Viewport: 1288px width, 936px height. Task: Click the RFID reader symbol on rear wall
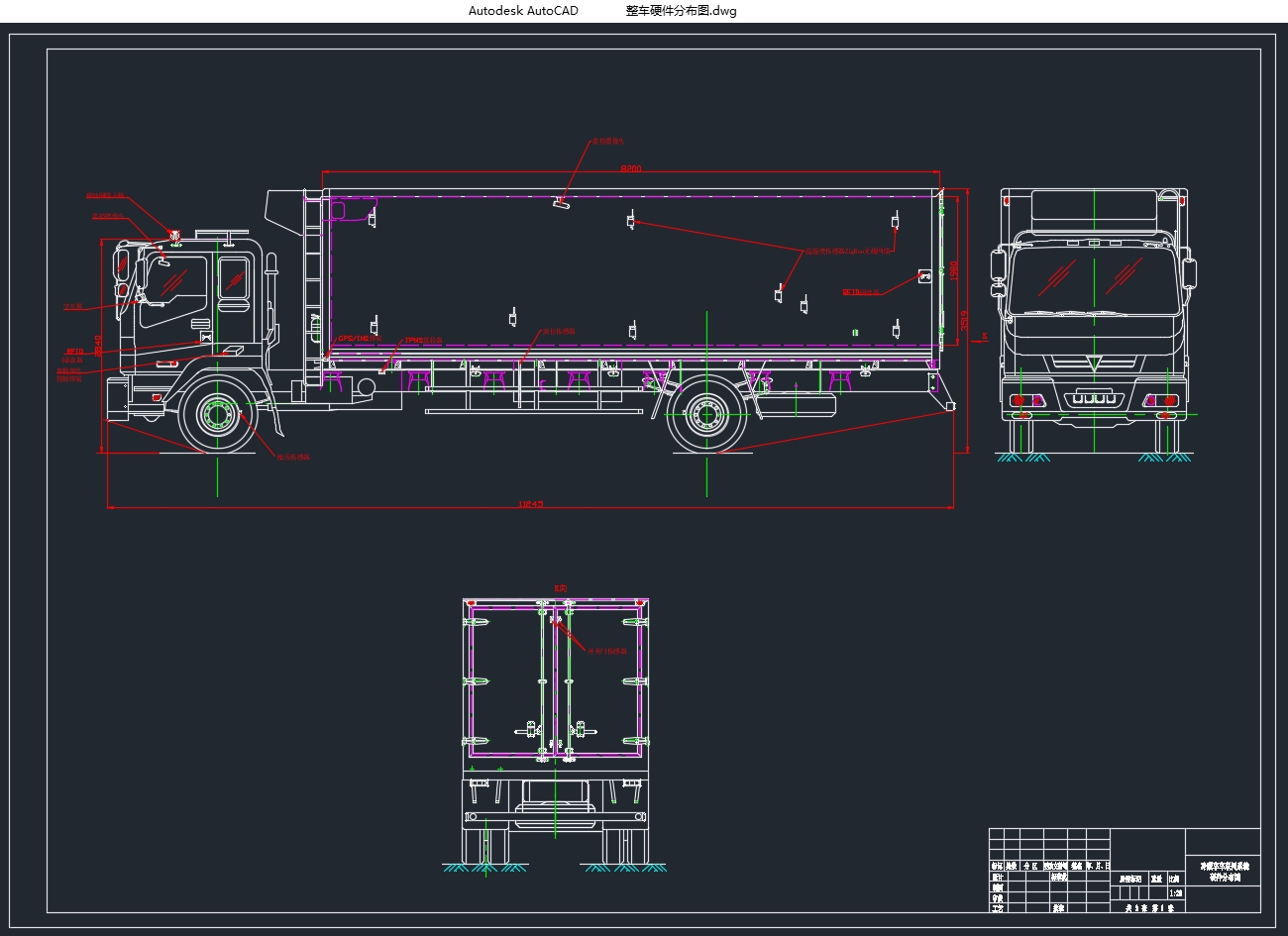(924, 276)
